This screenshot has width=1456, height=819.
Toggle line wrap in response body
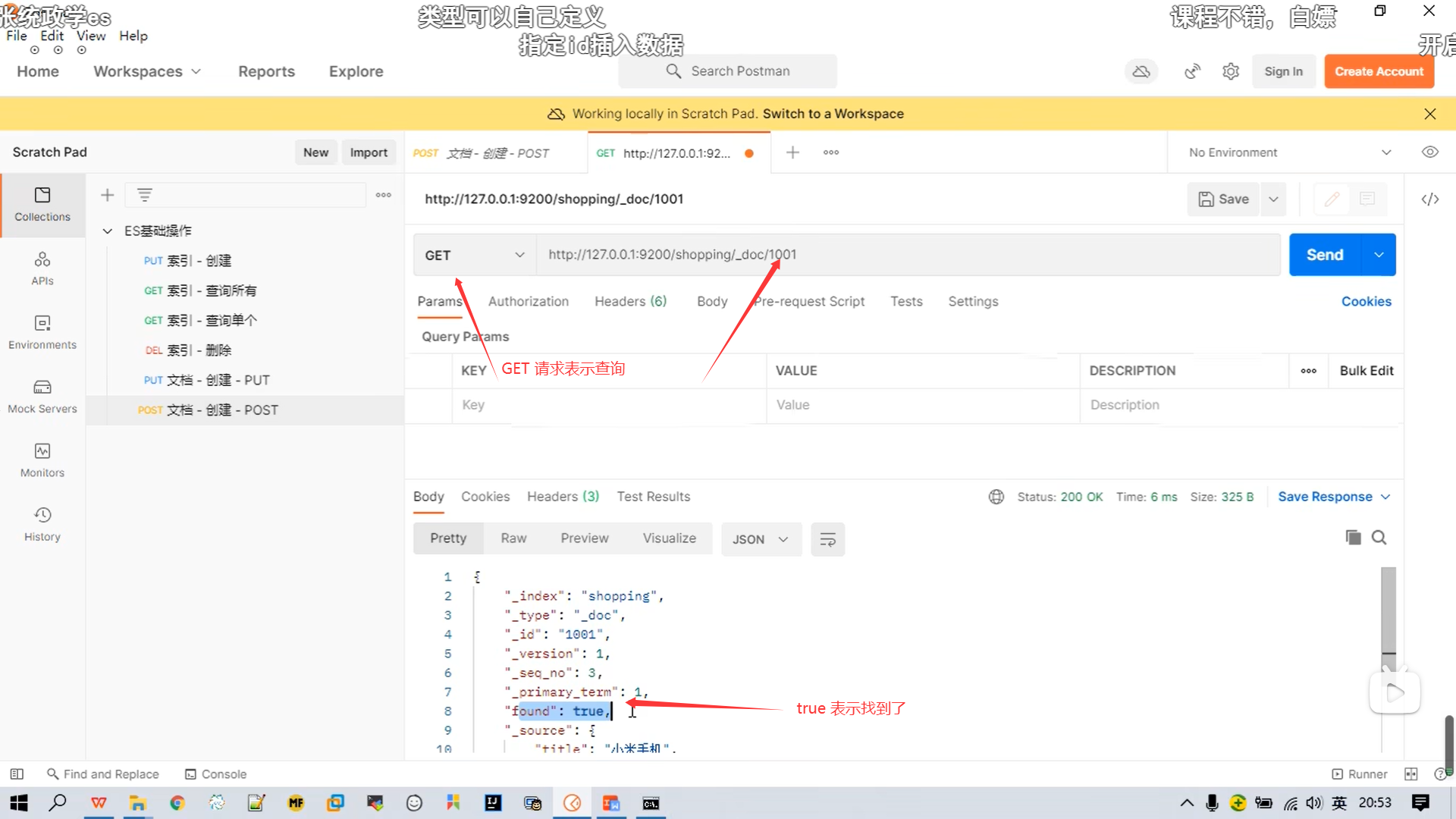point(827,539)
